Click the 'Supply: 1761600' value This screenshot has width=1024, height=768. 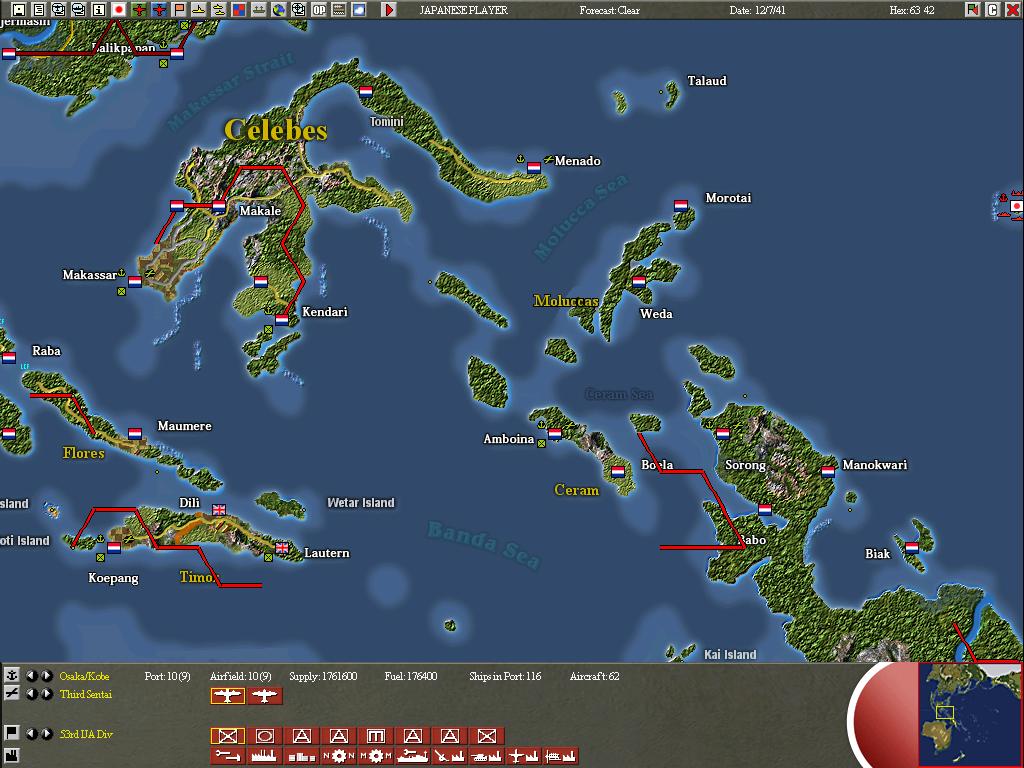[x=323, y=676]
